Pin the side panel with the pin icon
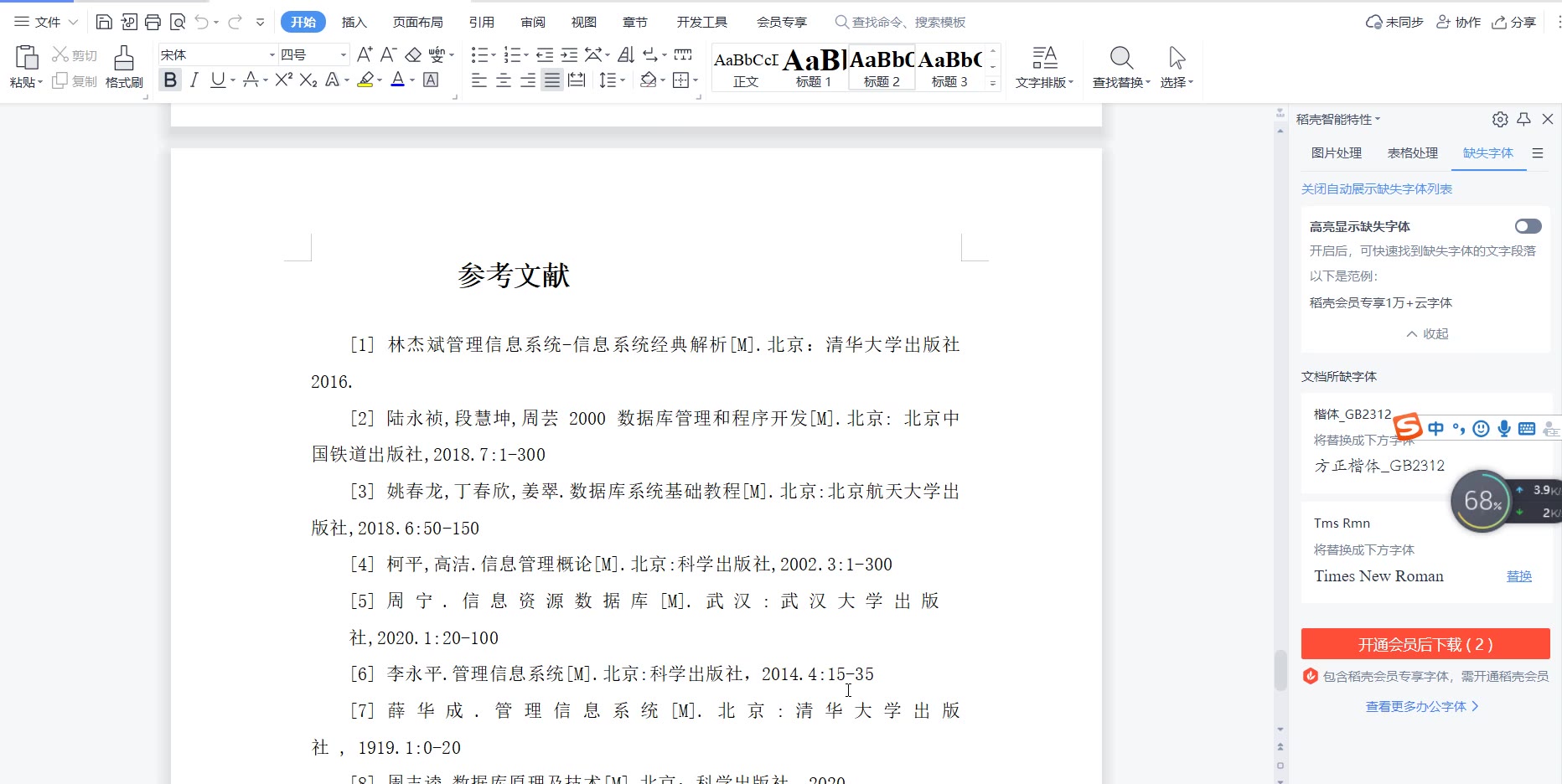The width and height of the screenshot is (1562, 784). (x=1524, y=120)
